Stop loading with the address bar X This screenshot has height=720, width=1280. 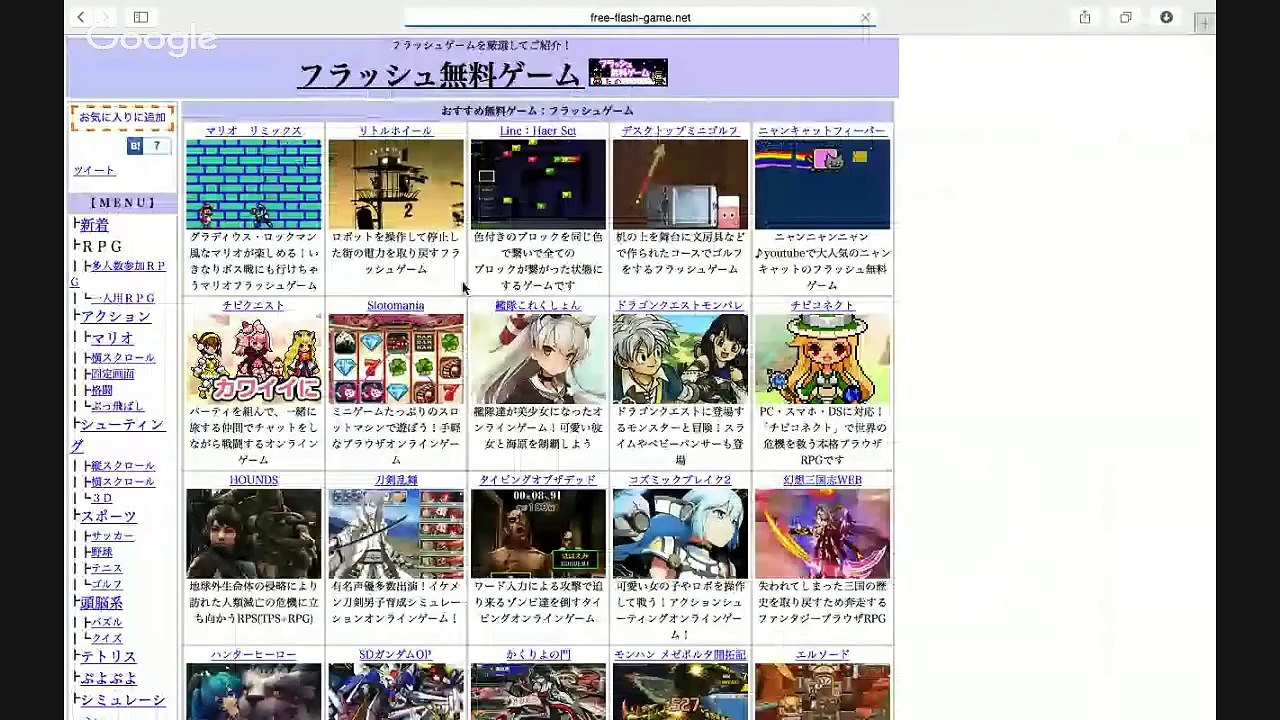pyautogui.click(x=865, y=17)
